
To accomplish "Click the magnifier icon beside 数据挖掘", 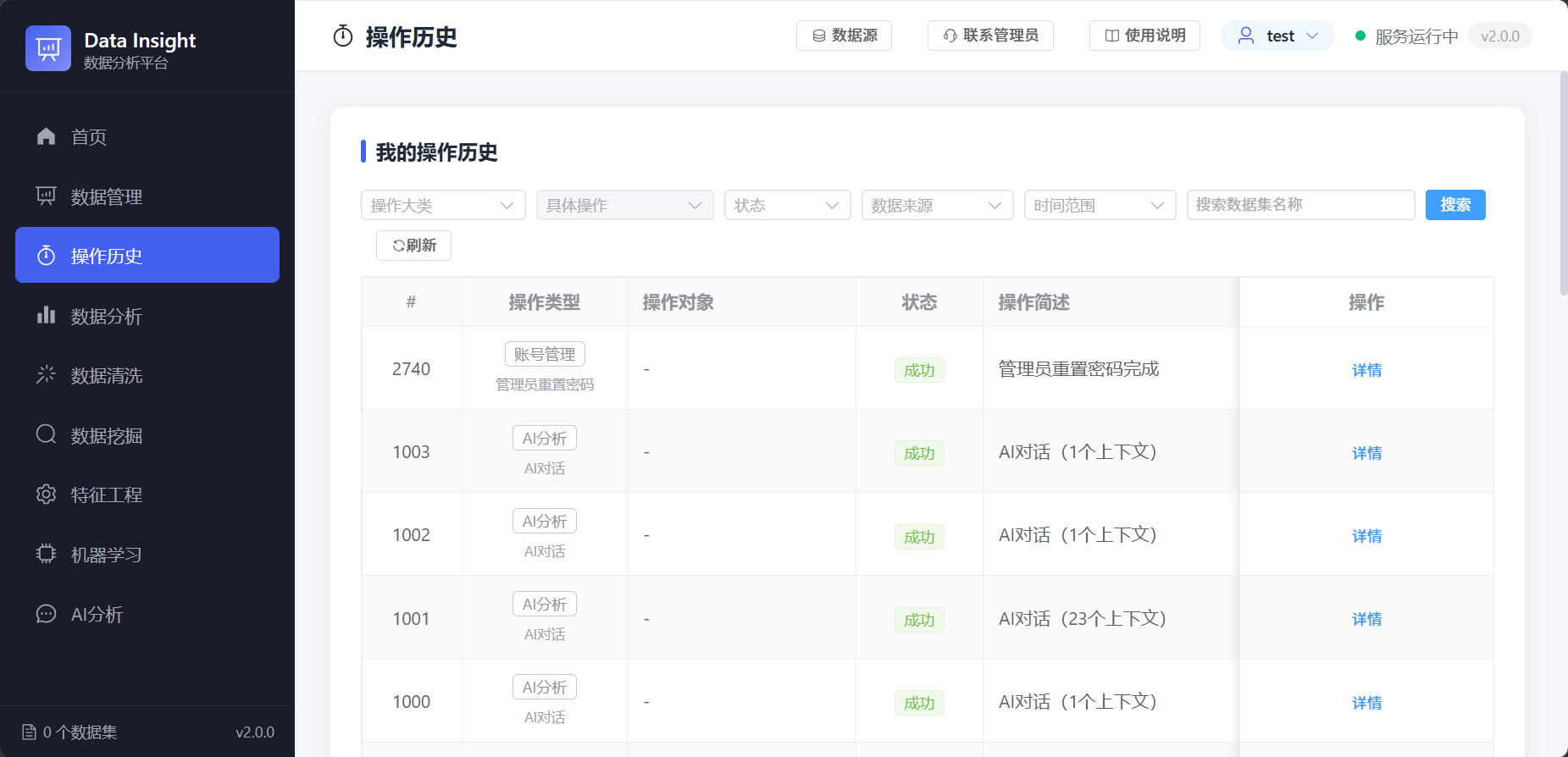I will (x=47, y=434).
